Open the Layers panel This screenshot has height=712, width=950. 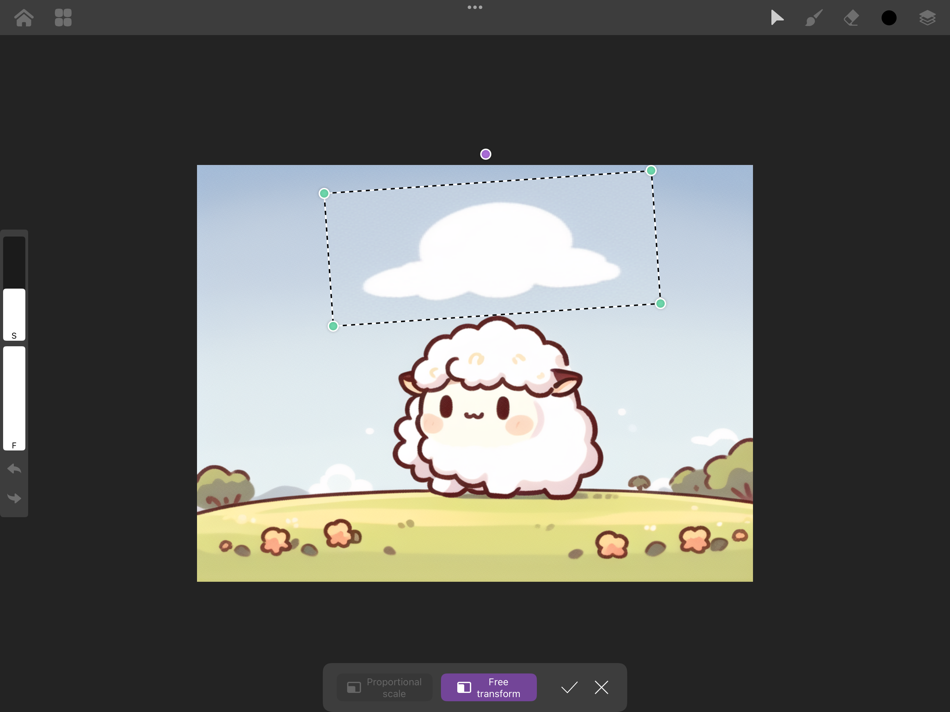pos(927,17)
